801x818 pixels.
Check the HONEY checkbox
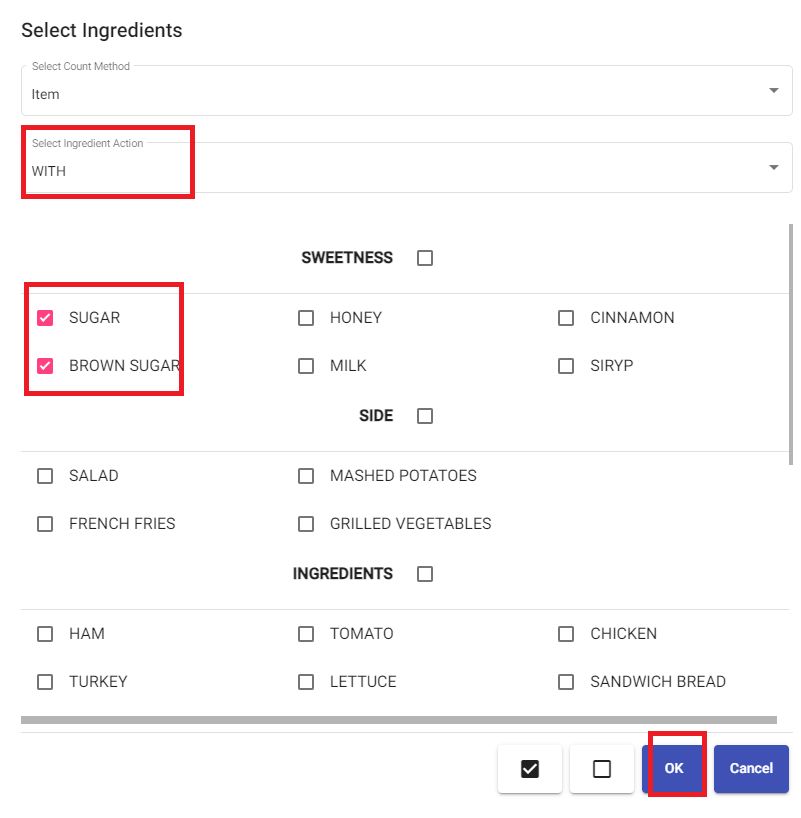coord(306,318)
